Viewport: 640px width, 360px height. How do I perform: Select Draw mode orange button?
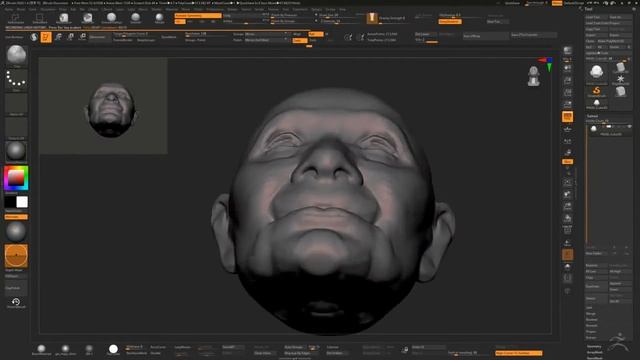click(x=46, y=37)
